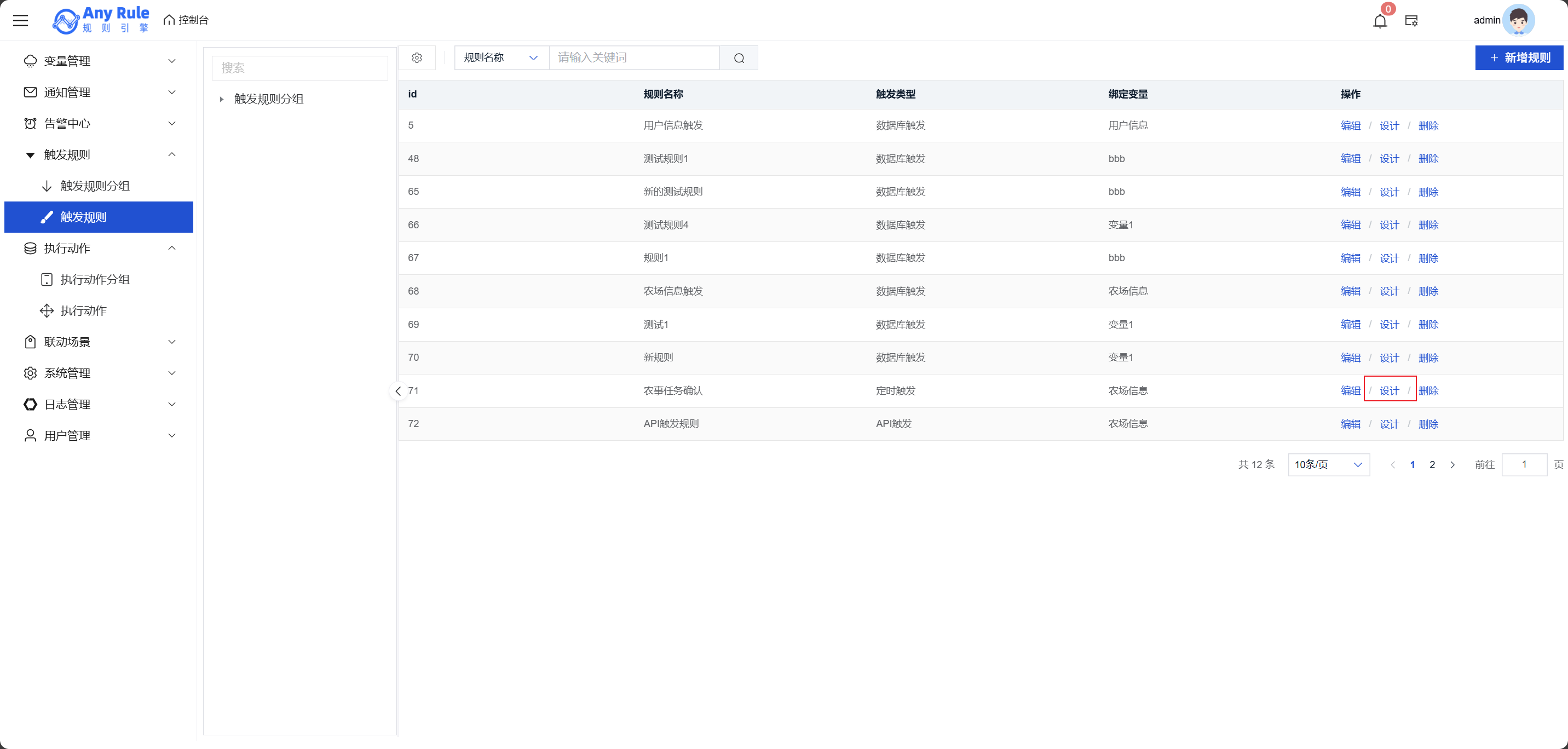Click the Any Rule logo
The width and height of the screenshot is (1568, 749).
(x=101, y=20)
